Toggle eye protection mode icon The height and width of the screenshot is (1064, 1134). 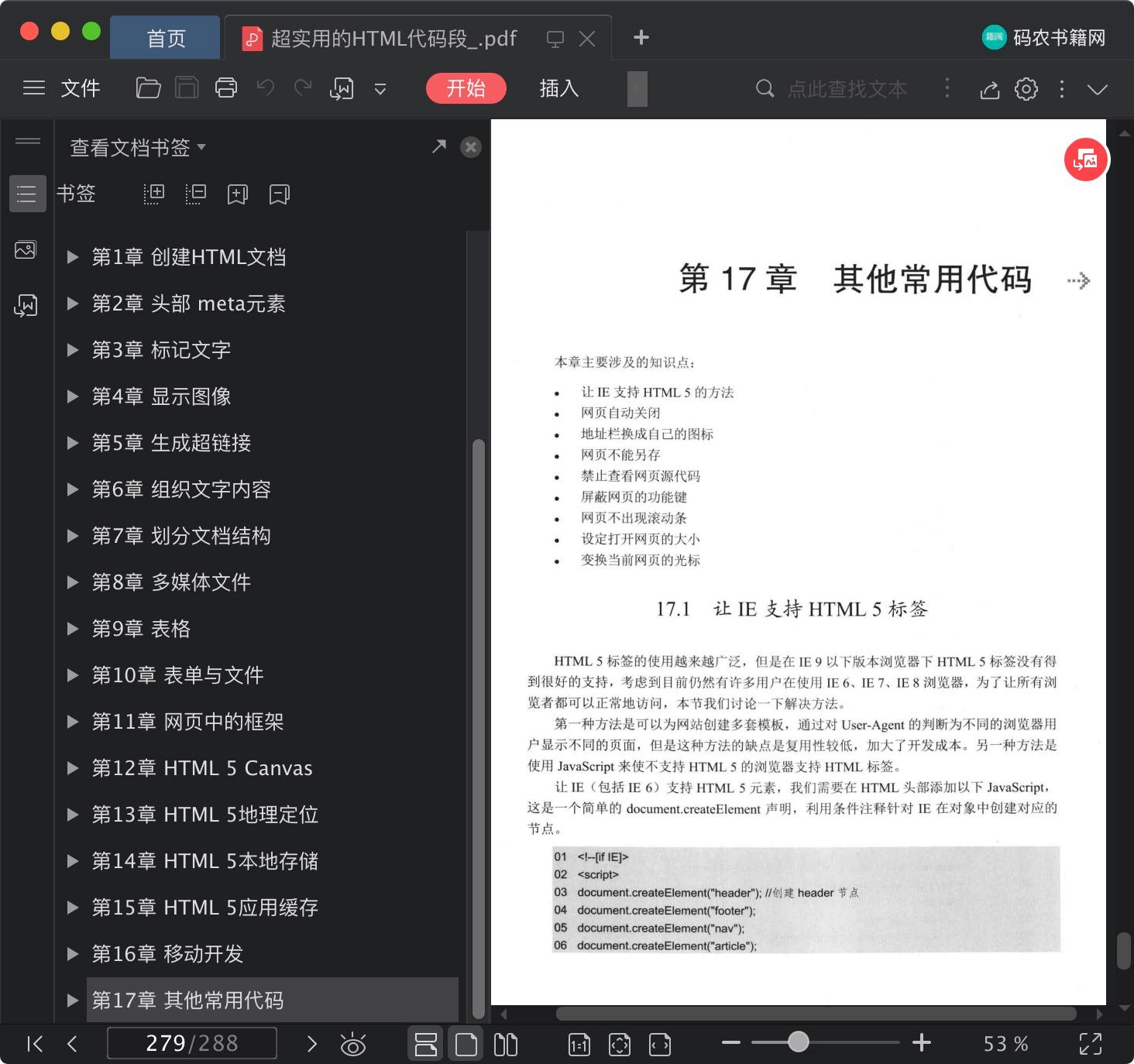[353, 1045]
